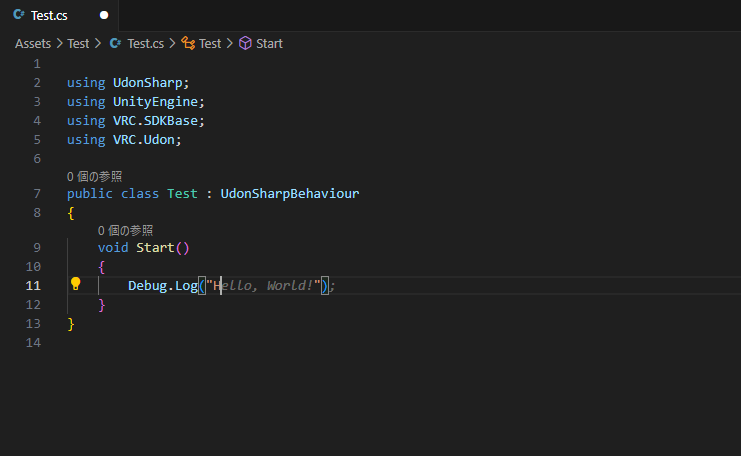Click the C# file icon in the breadcrumb
This screenshot has height=456, width=741.
click(116, 44)
